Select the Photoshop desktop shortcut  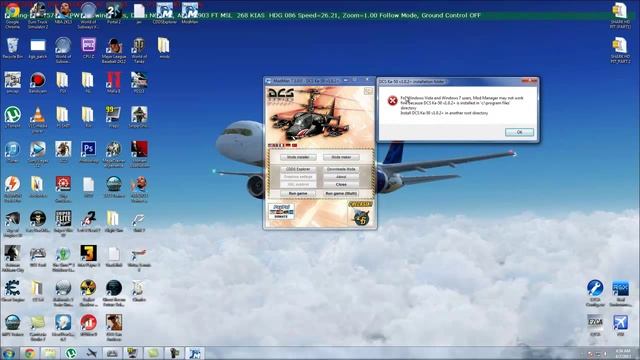(89, 152)
